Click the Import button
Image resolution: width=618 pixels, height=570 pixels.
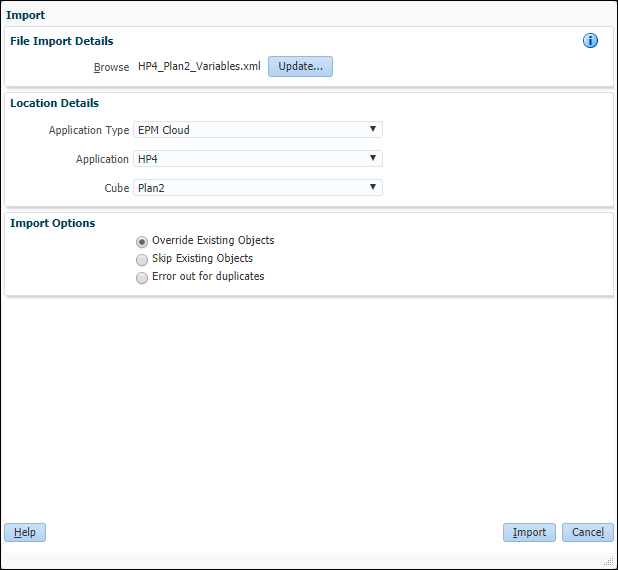click(529, 533)
